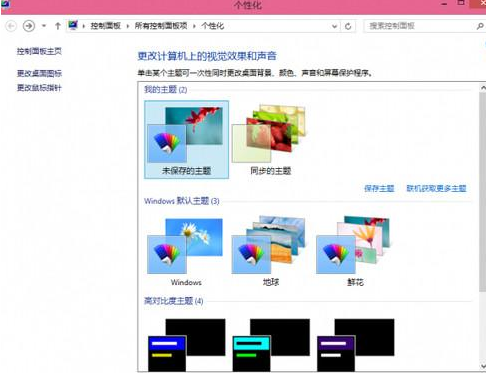
Task: Click the theme list scroll down arrow
Action: tap(483, 366)
